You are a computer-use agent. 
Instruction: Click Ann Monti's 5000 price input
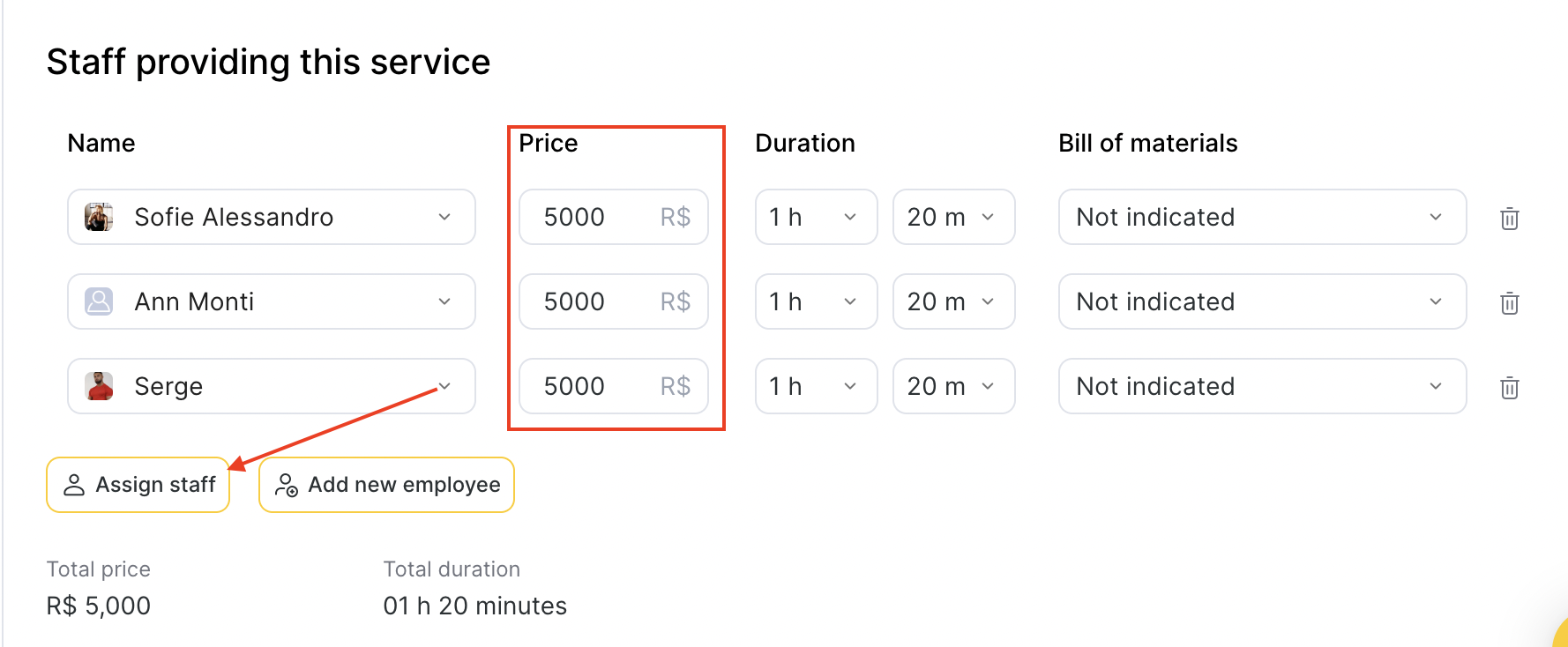[614, 301]
